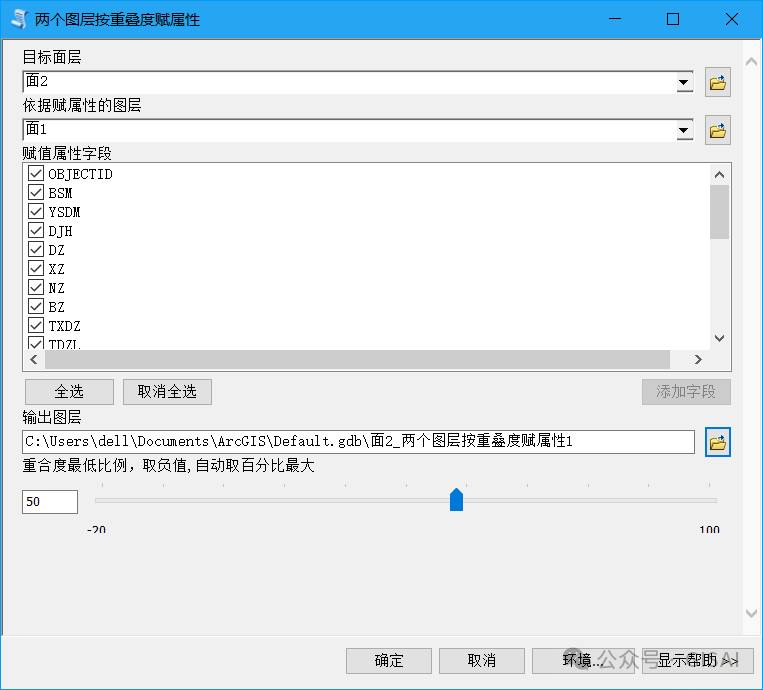Viewport: 763px width, 690px height.
Task: Maximize the dialog window
Action: [673, 19]
